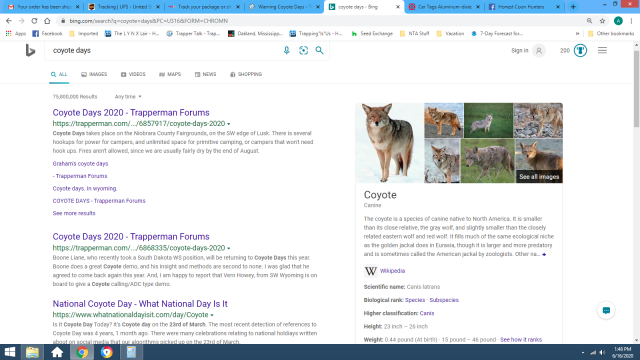
Task: Show hidden system tray icons
Action: click(583, 352)
